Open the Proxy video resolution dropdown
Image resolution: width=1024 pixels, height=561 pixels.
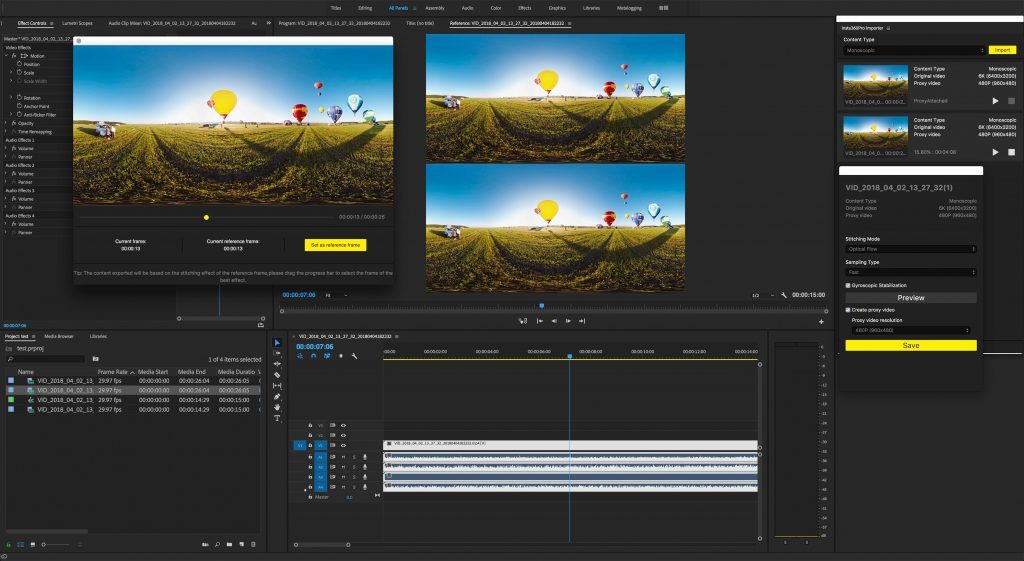click(910, 330)
